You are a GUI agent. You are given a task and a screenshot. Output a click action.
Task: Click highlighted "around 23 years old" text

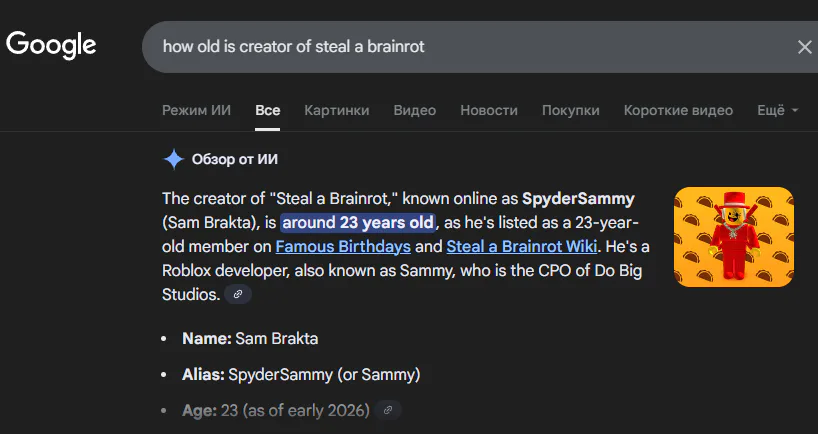point(358,222)
